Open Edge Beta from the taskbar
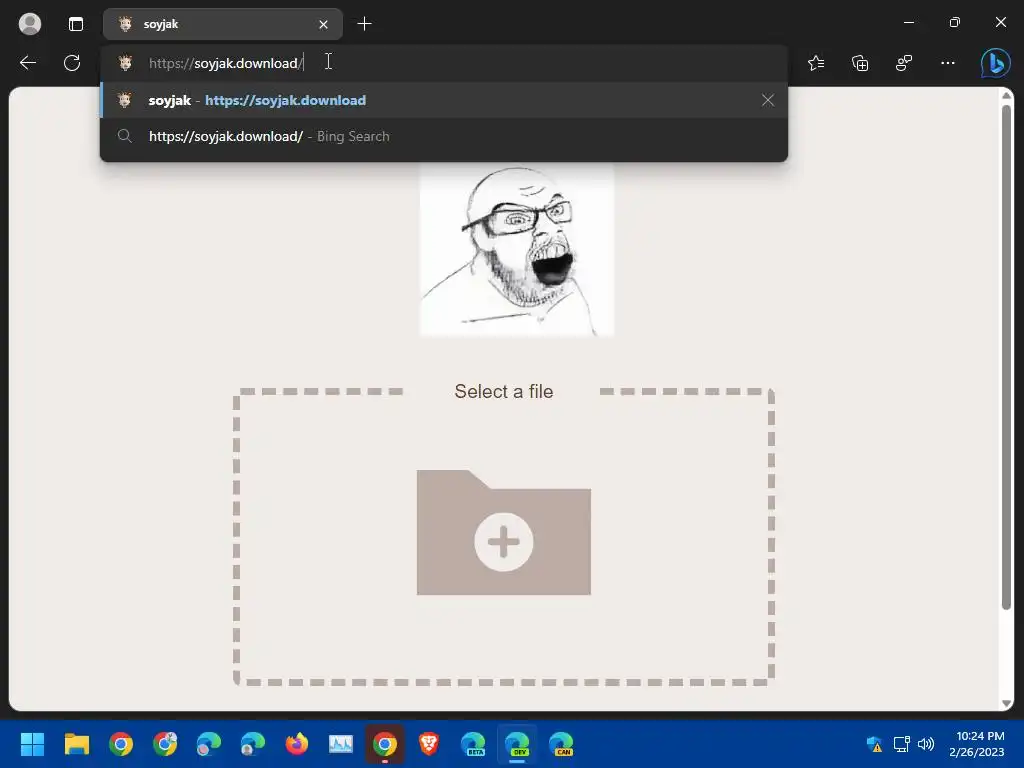The image size is (1024, 768). [x=473, y=744]
